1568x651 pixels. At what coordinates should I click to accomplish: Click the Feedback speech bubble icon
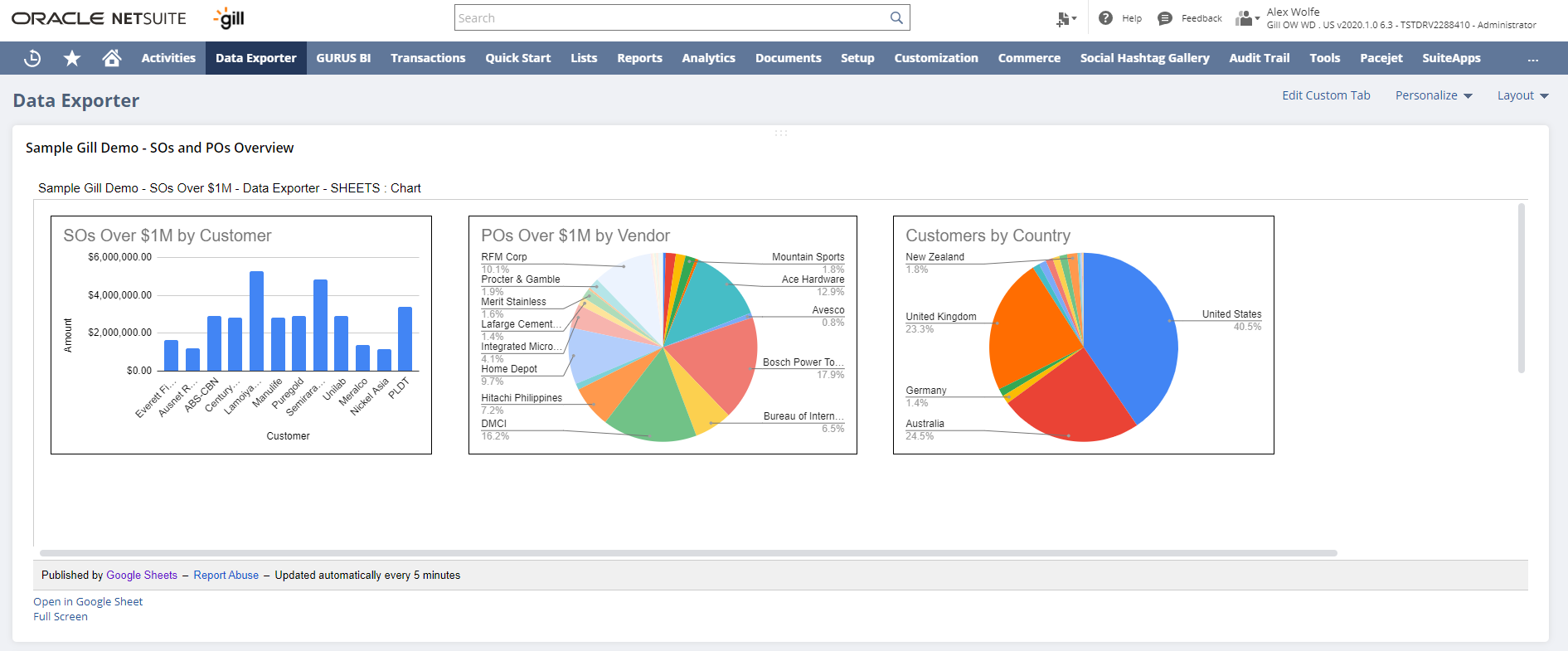point(1165,18)
